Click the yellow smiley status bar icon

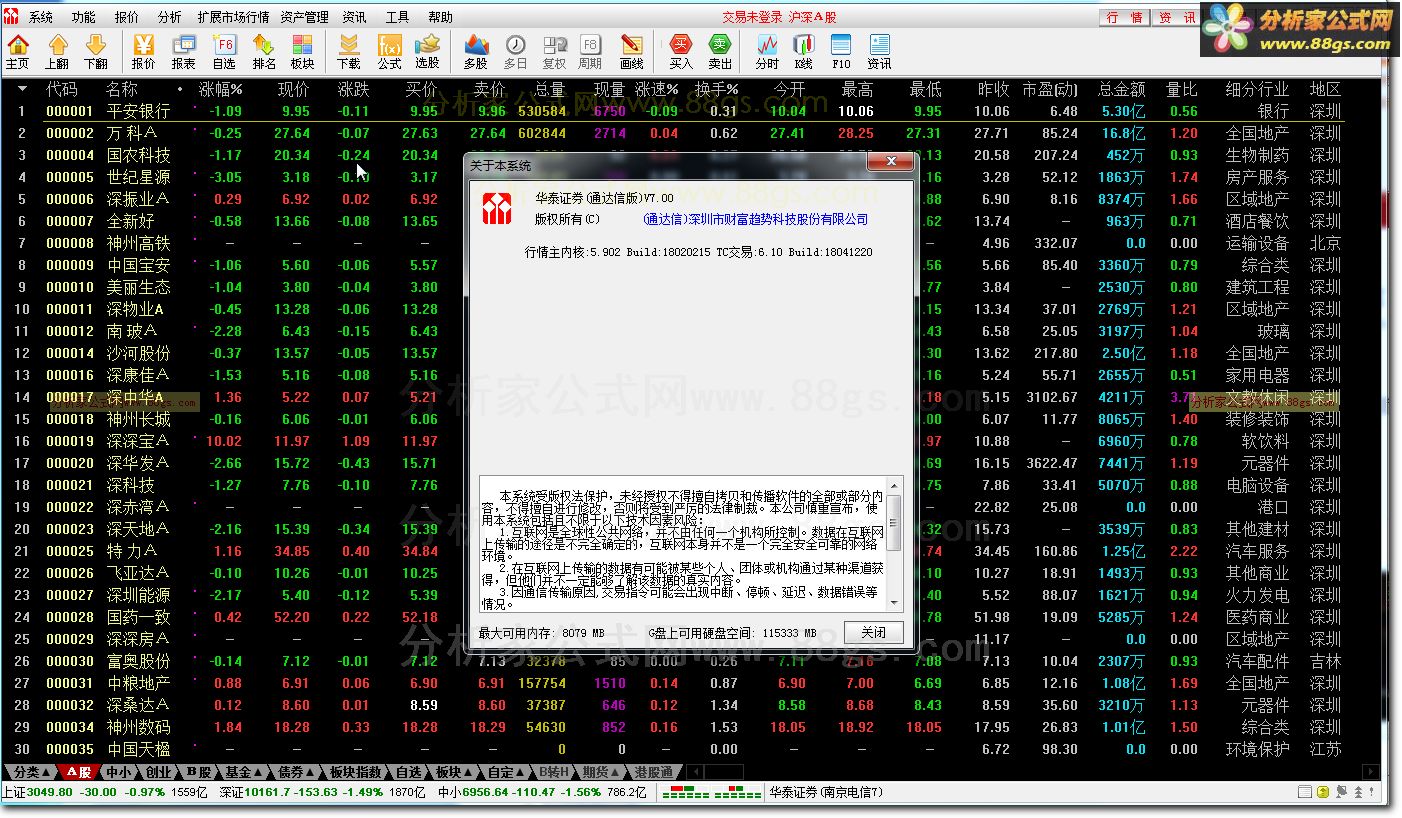(1323, 792)
